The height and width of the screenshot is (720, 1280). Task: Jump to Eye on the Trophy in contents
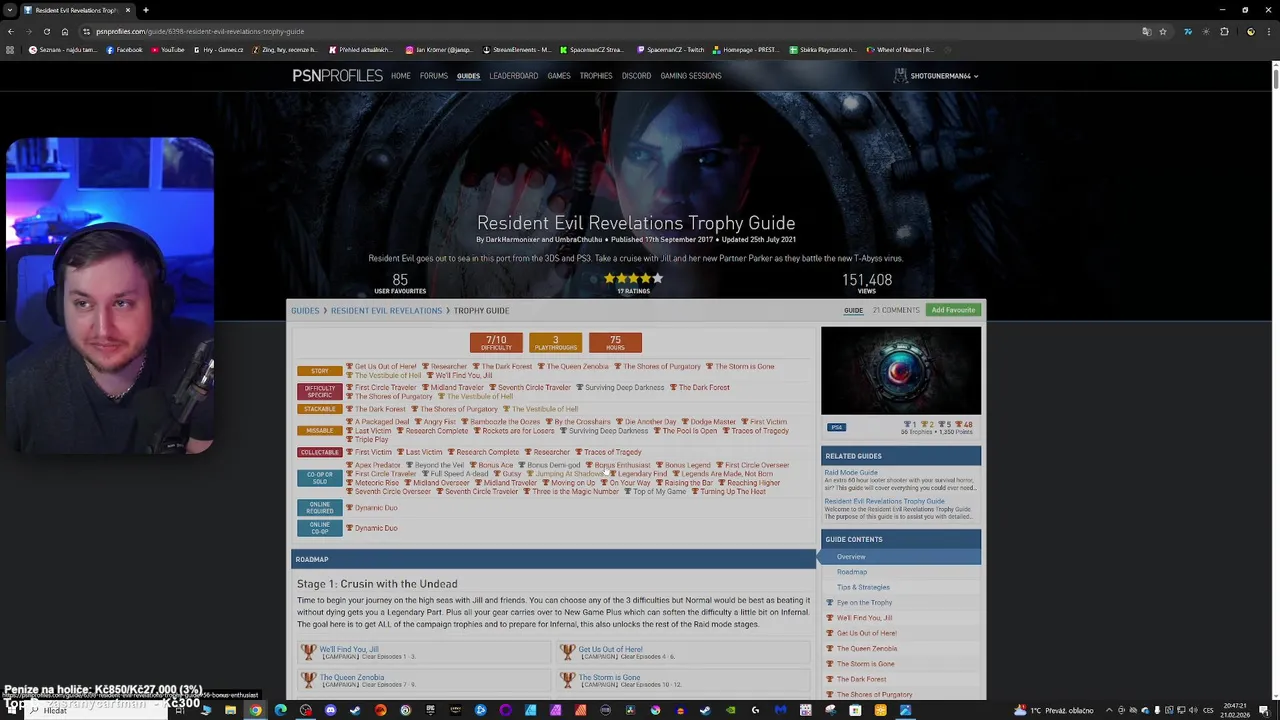[x=864, y=603]
